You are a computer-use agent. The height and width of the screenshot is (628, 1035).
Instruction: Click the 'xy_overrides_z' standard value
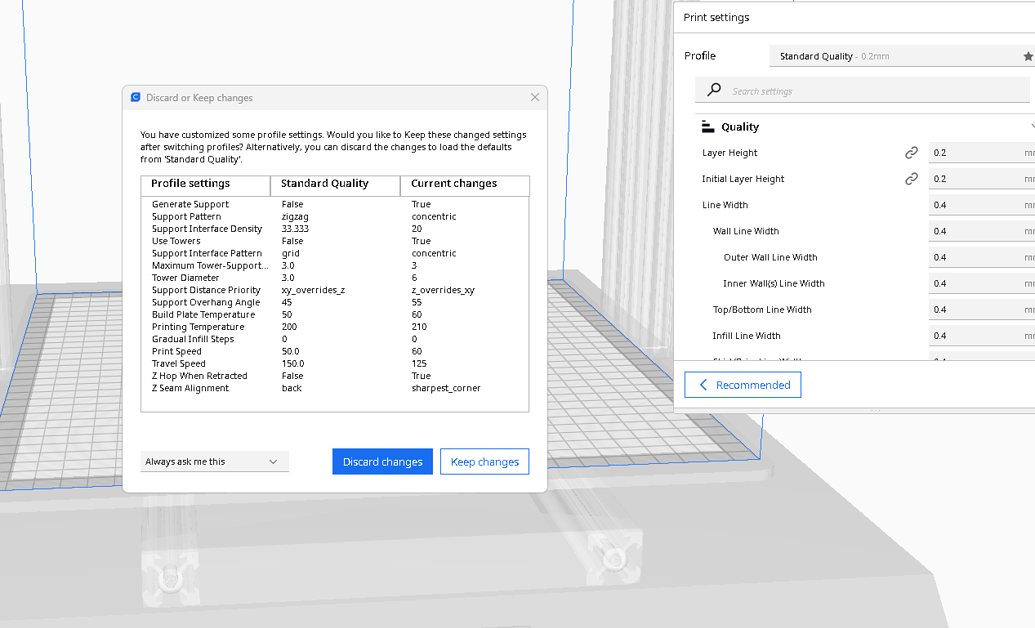(314, 290)
